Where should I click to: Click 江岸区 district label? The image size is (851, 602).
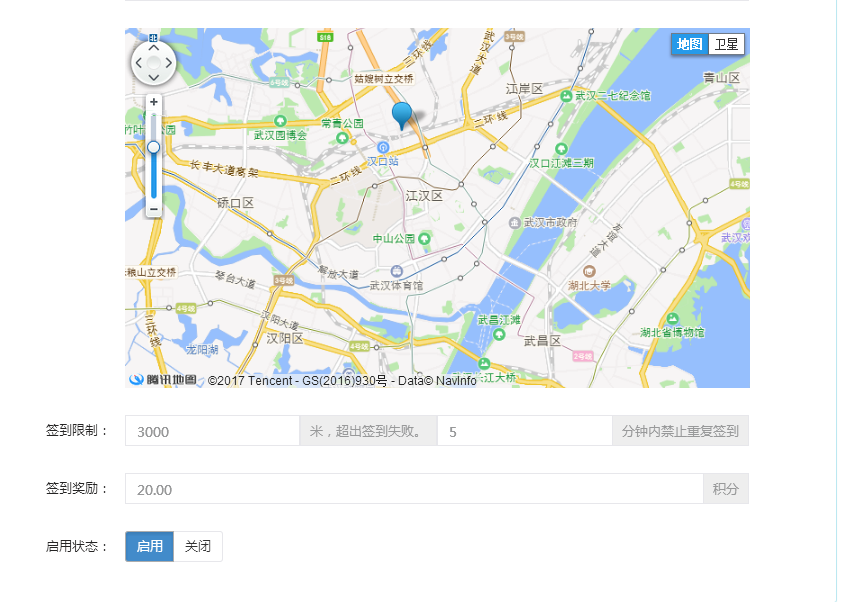[524, 88]
